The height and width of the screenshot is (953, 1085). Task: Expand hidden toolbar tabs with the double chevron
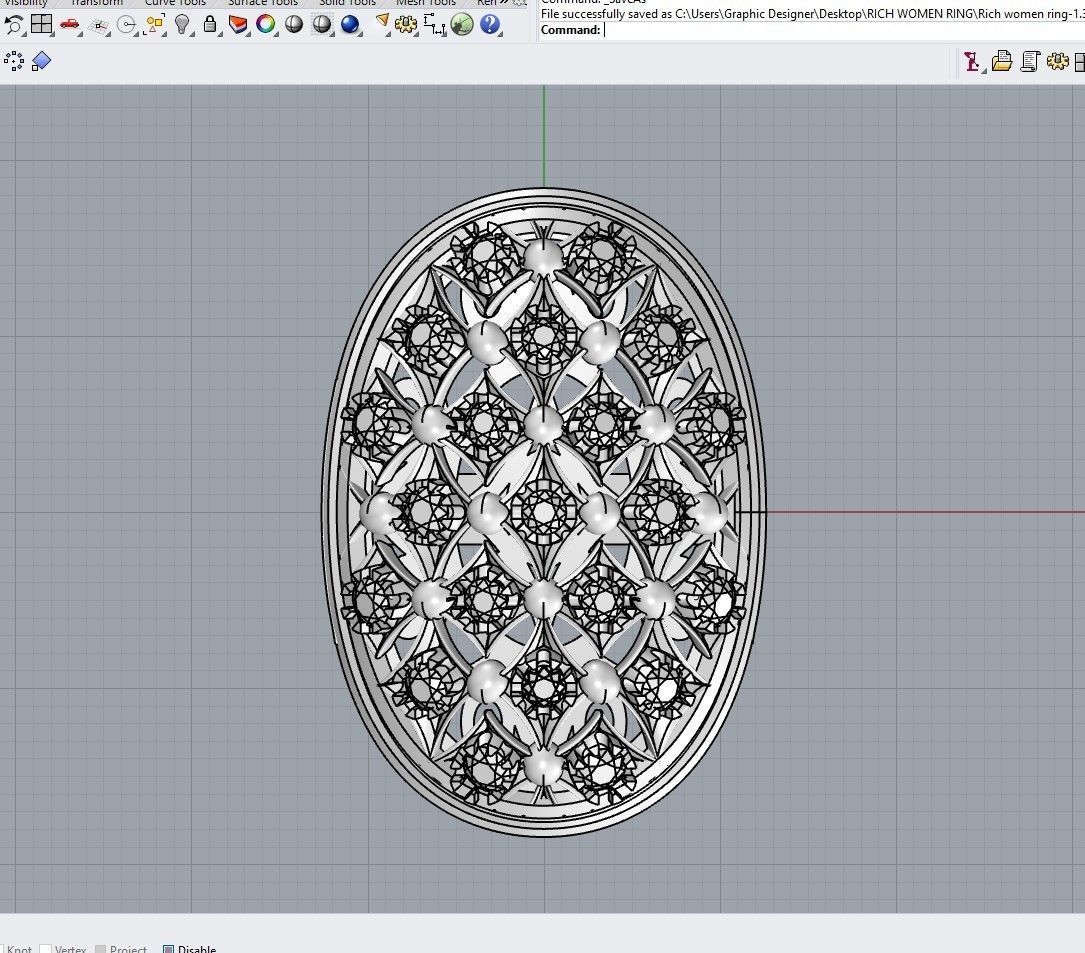pos(504,3)
